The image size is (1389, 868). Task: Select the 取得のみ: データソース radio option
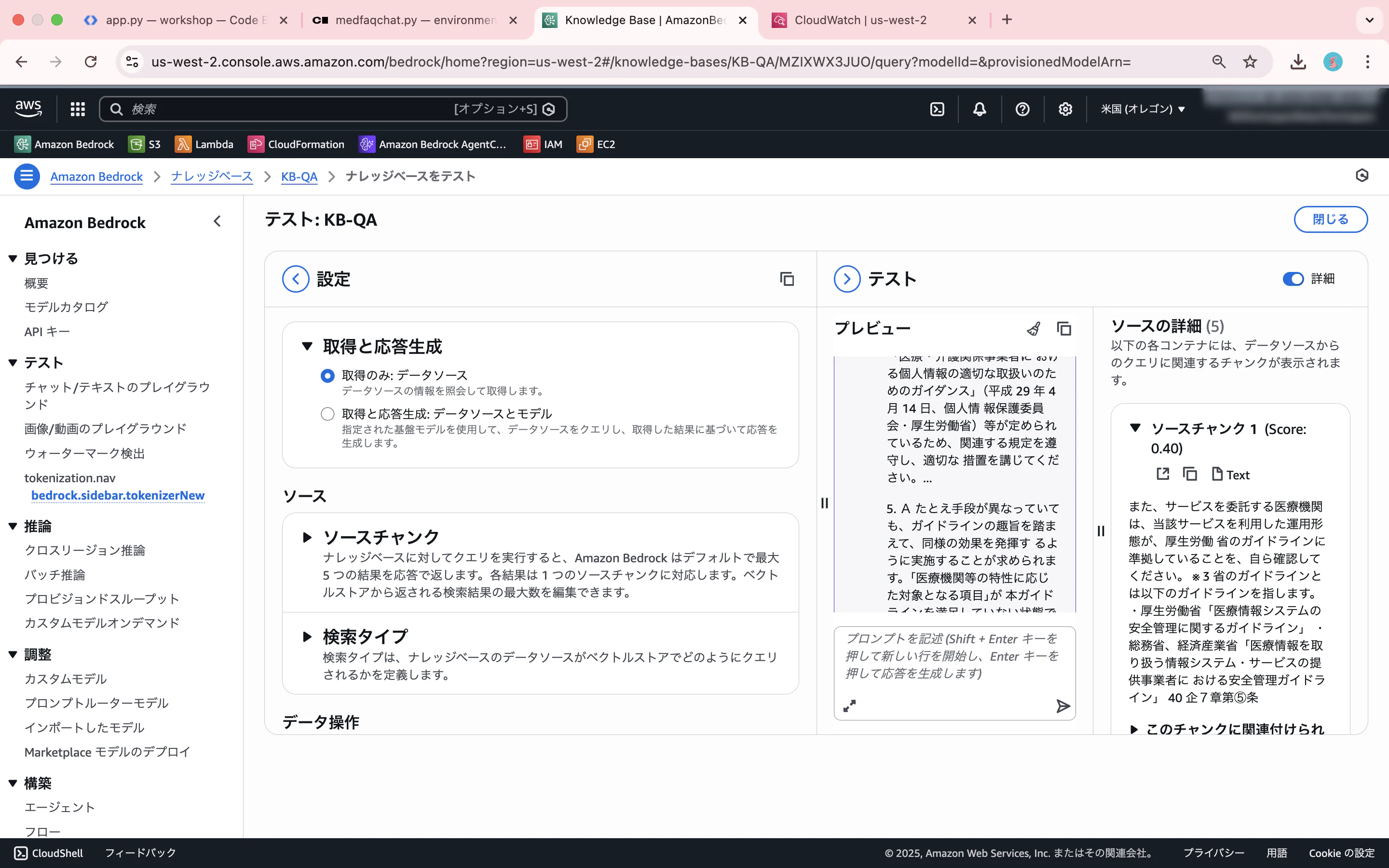(327, 376)
